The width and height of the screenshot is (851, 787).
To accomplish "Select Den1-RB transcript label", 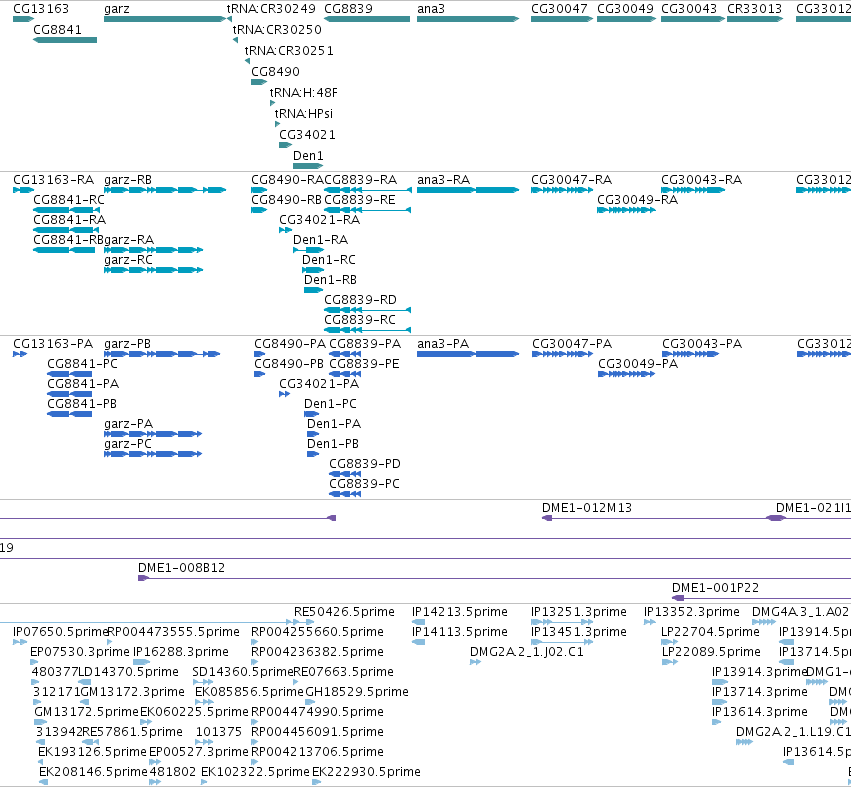I will pyautogui.click(x=330, y=280).
